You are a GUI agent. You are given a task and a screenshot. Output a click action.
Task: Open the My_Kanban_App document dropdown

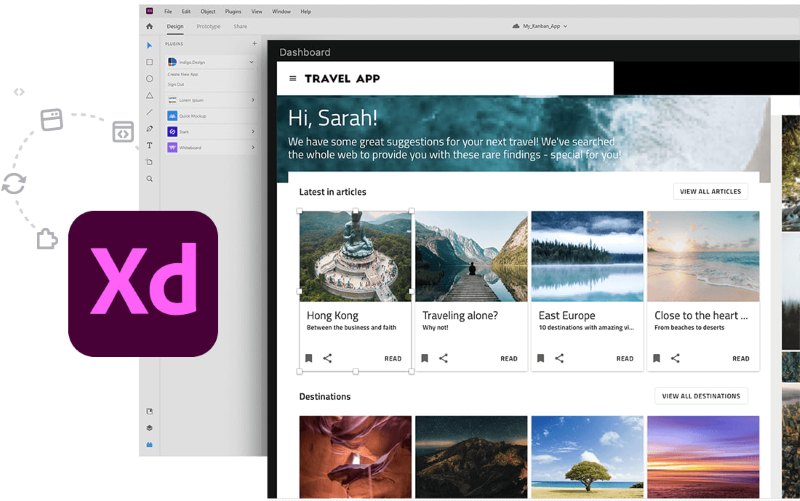(565, 26)
